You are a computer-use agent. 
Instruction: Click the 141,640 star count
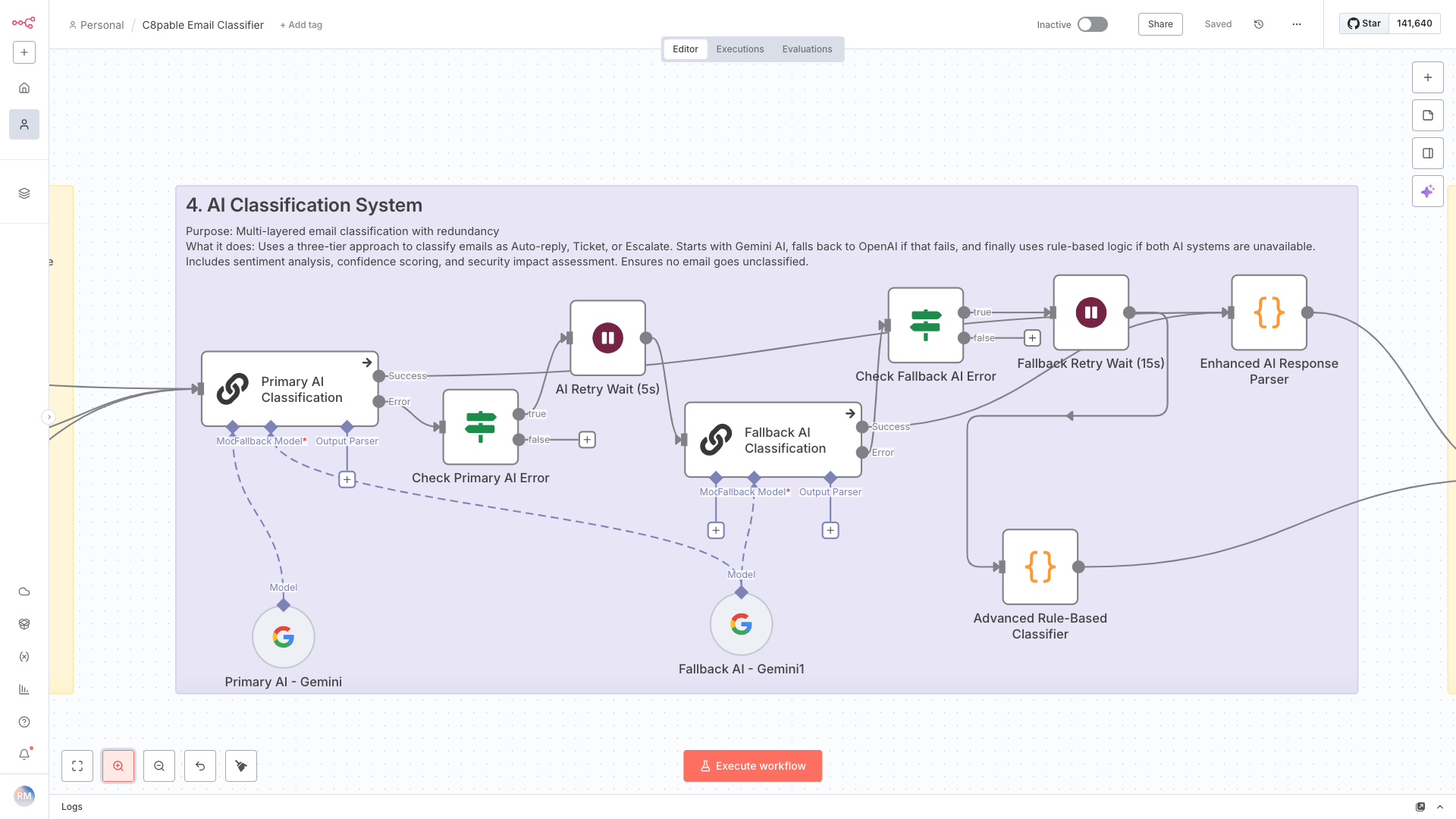coord(1414,24)
